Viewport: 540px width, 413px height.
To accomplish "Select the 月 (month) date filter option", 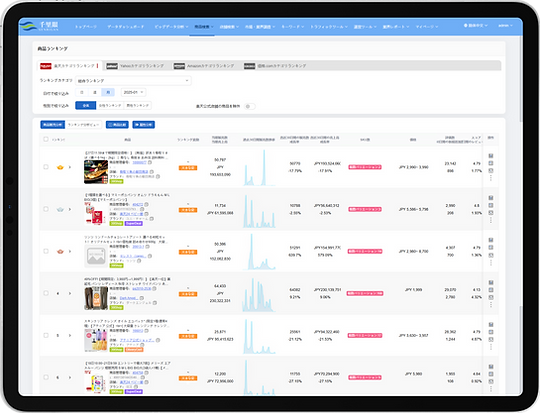I will pos(108,92).
